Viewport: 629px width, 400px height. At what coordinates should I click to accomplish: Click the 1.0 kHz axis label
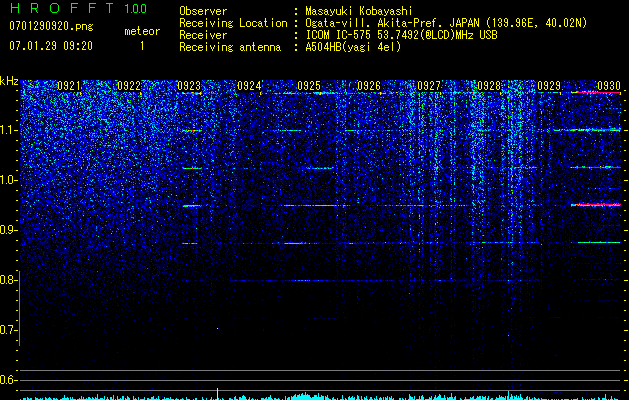click(x=9, y=180)
